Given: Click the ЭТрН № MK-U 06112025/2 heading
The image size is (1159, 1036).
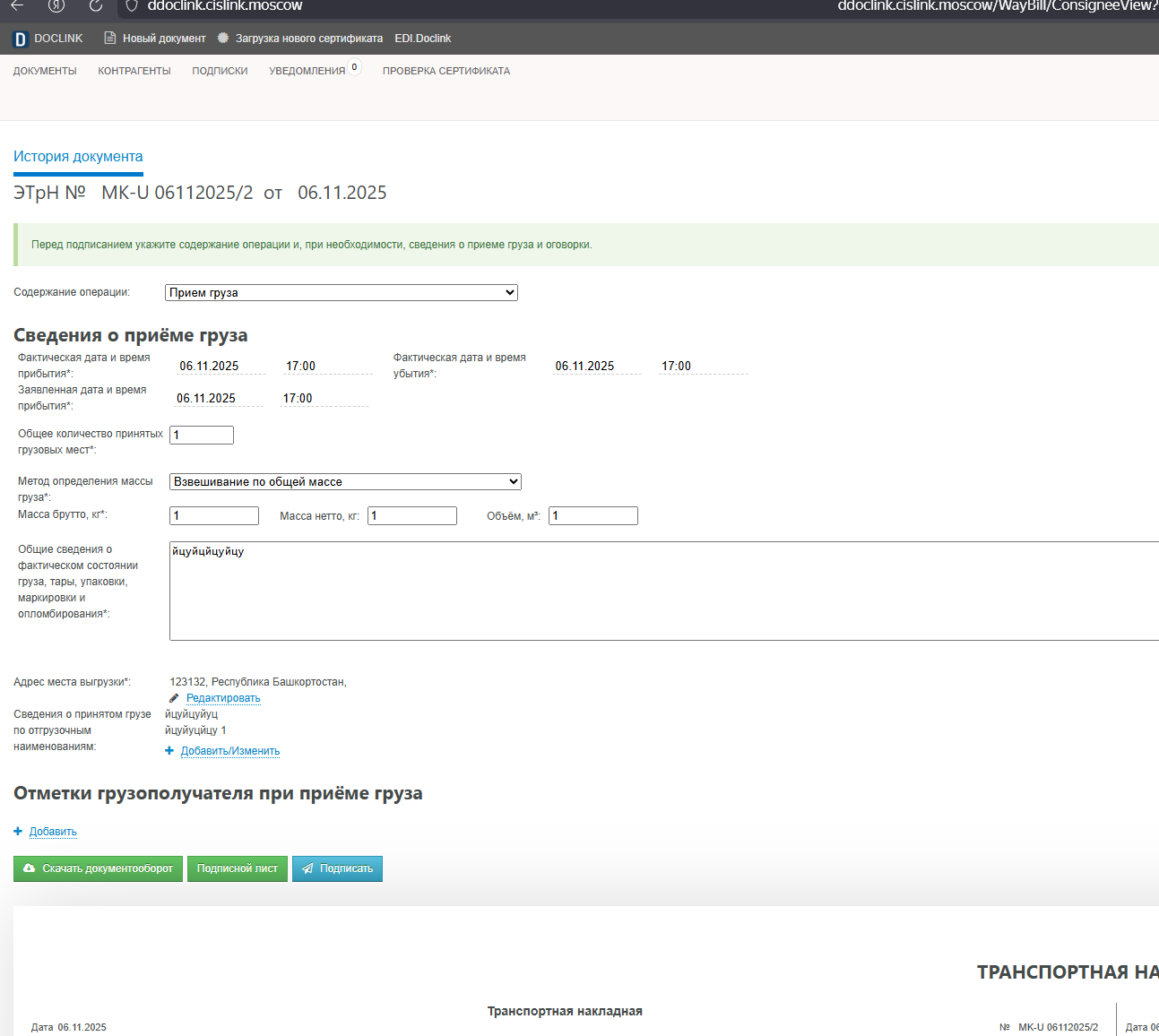Looking at the screenshot, I should 200,193.
